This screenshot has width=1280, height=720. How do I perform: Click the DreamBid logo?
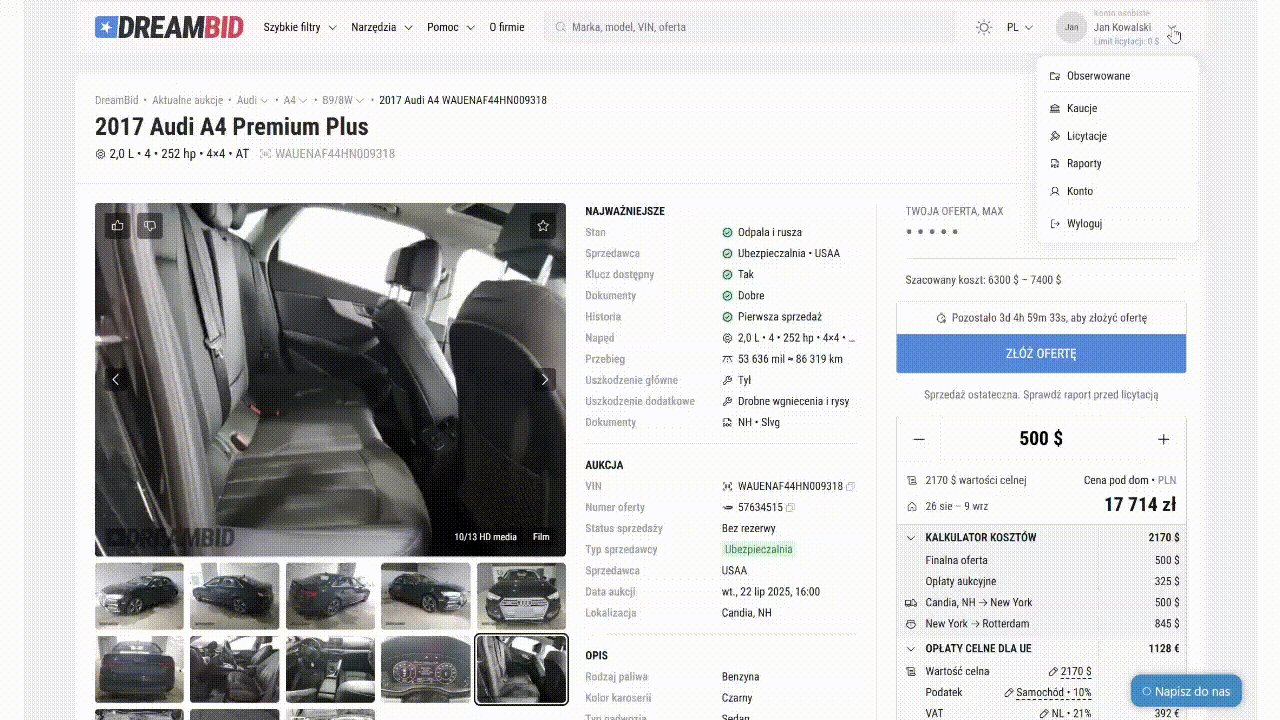[x=169, y=27]
